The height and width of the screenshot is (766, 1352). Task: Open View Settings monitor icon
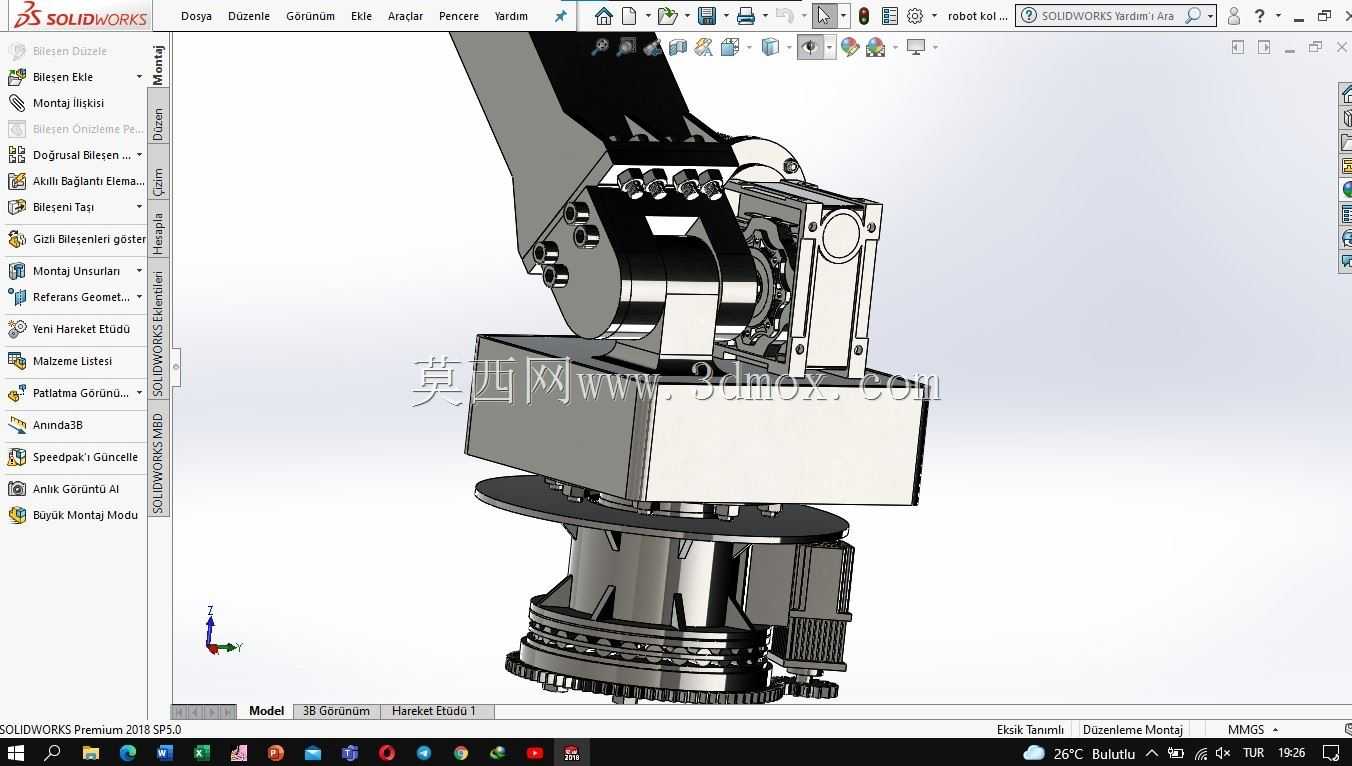[x=915, y=47]
